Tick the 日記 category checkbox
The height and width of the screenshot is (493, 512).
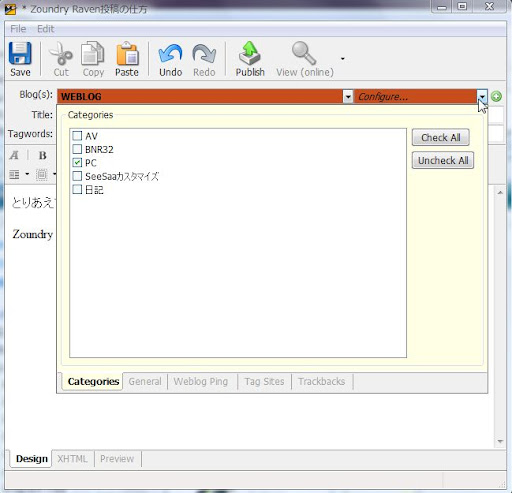[x=77, y=189]
